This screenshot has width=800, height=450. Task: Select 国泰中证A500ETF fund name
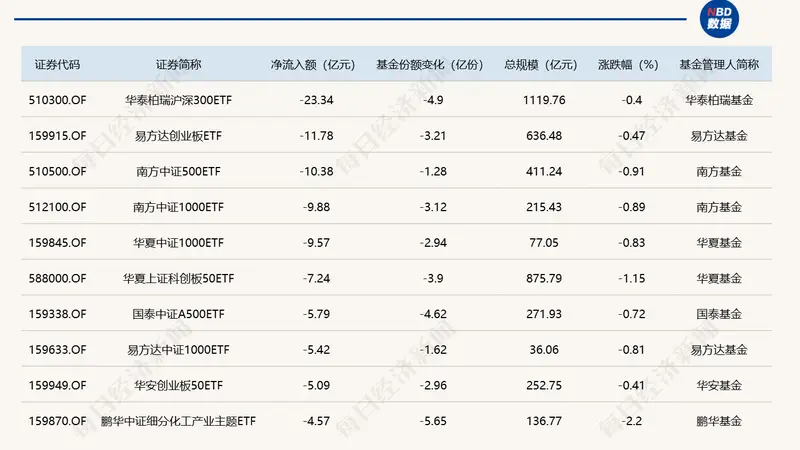tap(178, 314)
